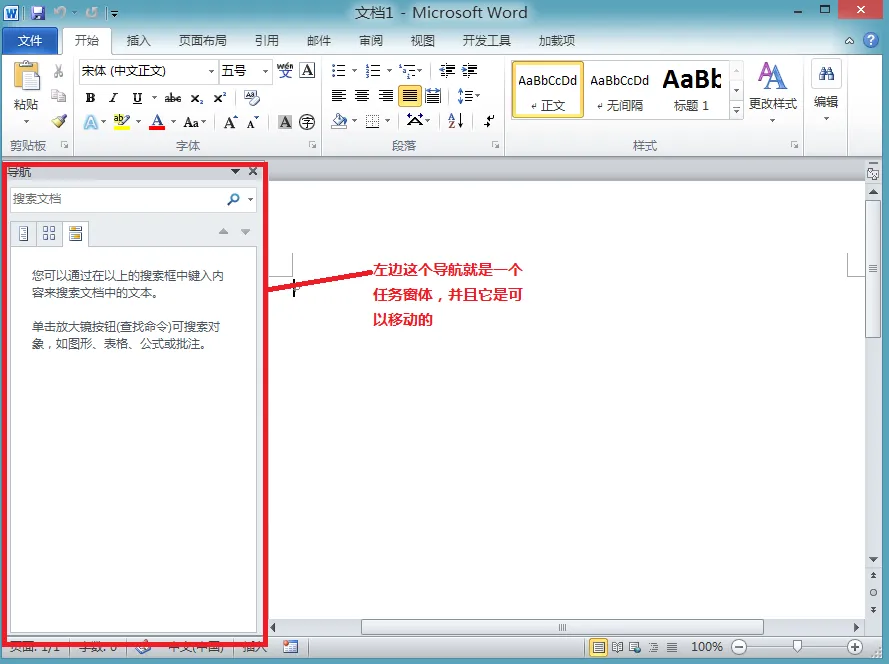889x664 pixels.
Task: Open navigation pane task options arrow
Action: [235, 171]
